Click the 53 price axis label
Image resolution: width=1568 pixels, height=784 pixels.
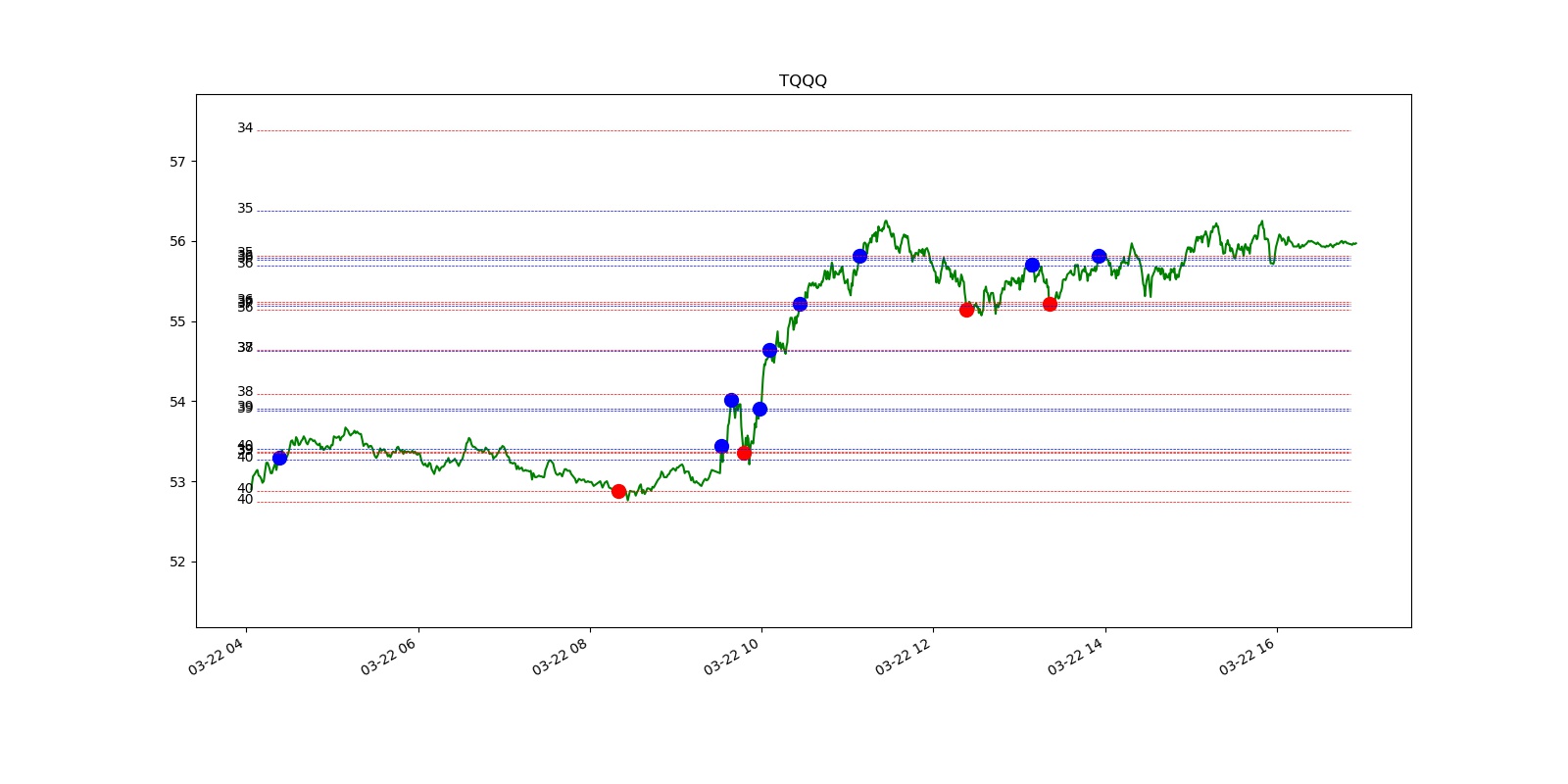point(177,482)
